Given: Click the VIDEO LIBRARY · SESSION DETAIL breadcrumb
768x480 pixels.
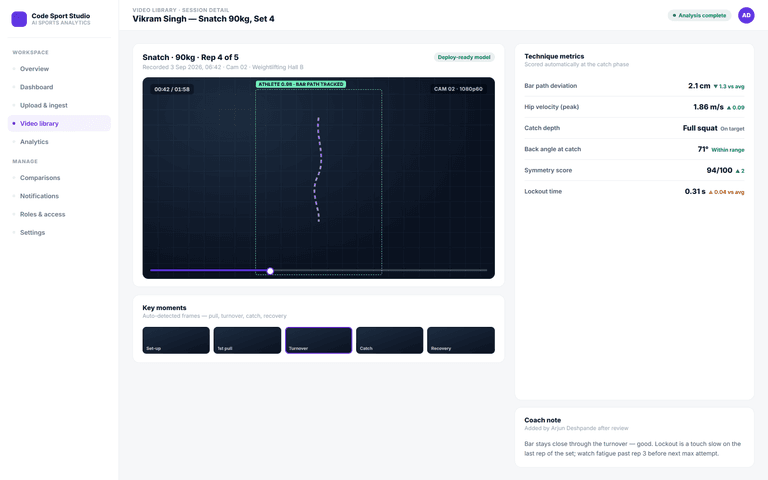Looking at the screenshot, I should (x=180, y=10).
